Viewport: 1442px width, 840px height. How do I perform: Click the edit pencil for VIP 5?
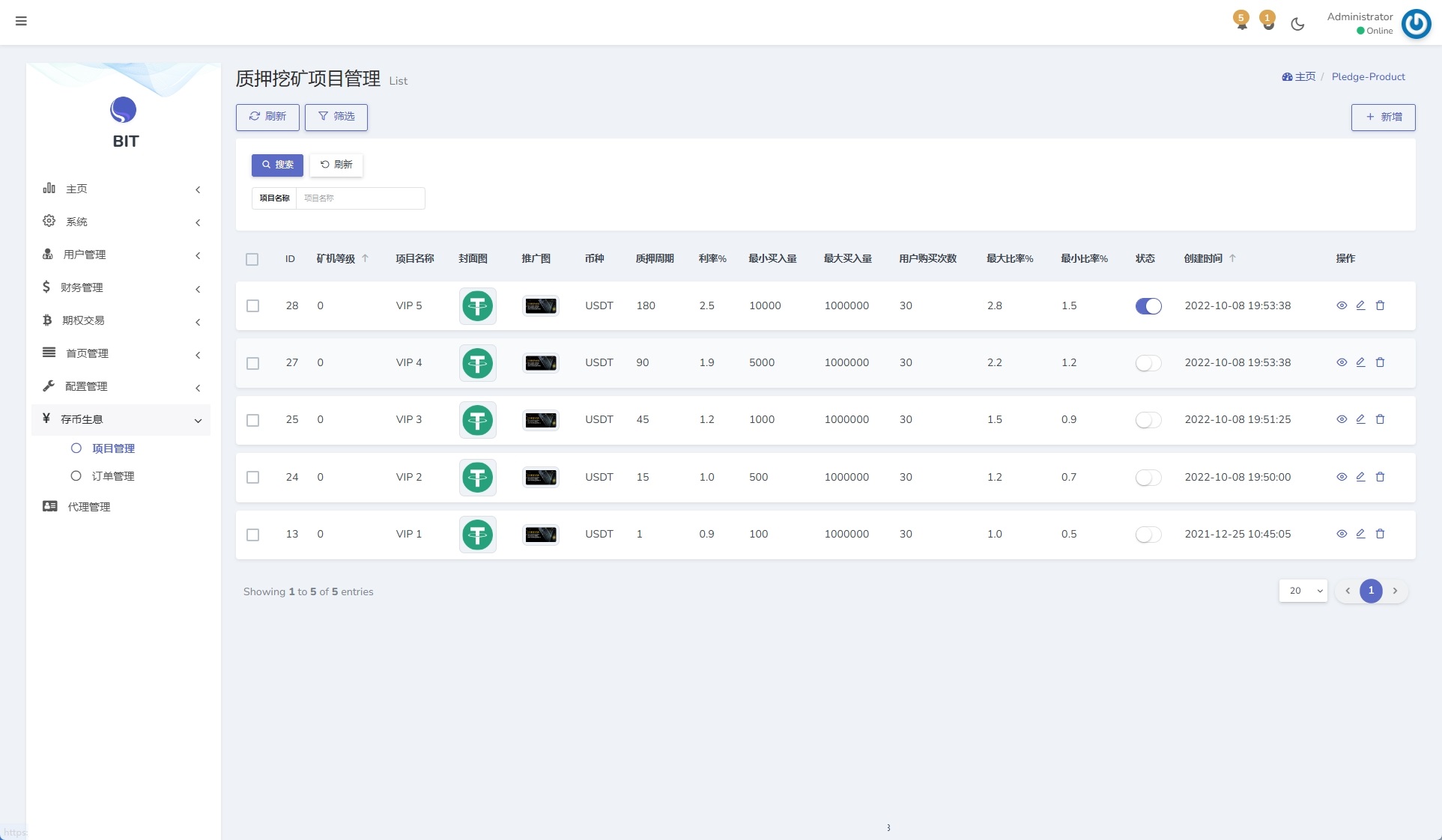[1360, 305]
